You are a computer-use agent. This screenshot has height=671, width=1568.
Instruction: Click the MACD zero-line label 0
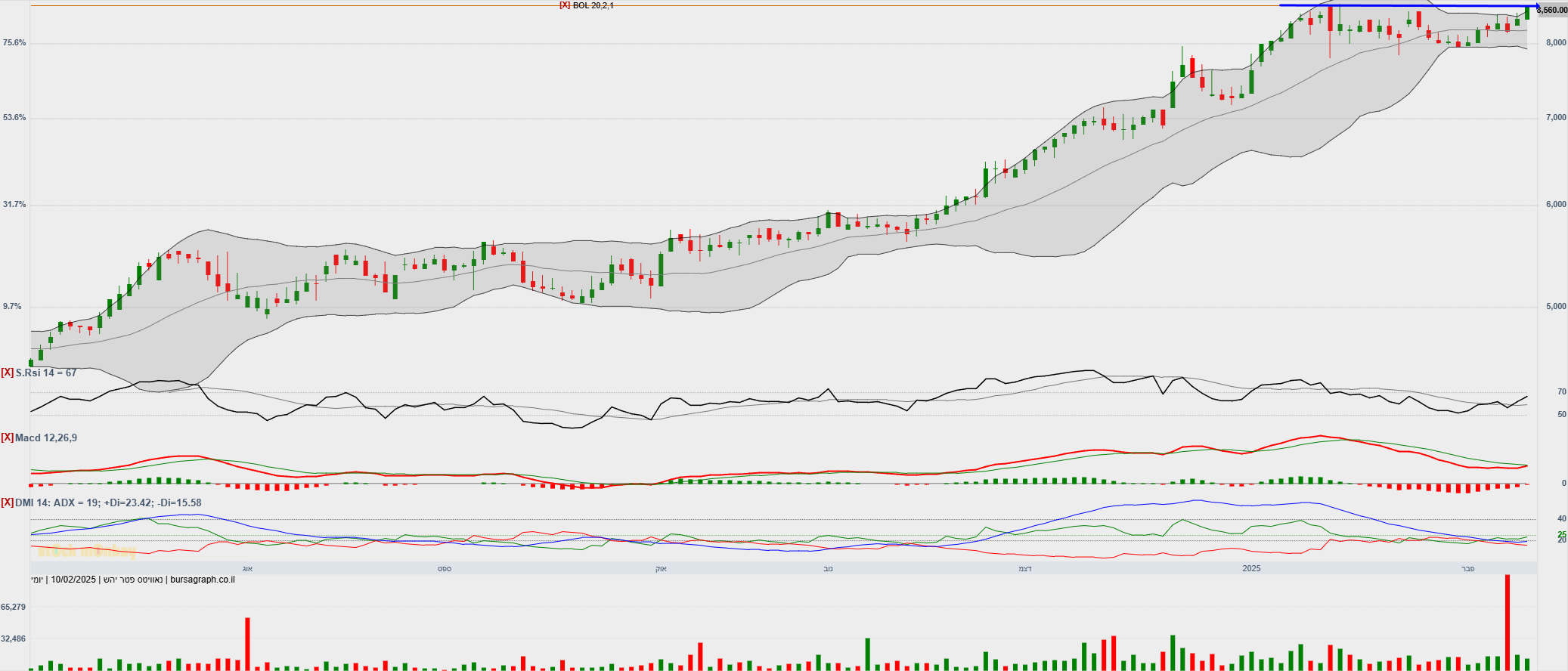pyautogui.click(x=1564, y=483)
